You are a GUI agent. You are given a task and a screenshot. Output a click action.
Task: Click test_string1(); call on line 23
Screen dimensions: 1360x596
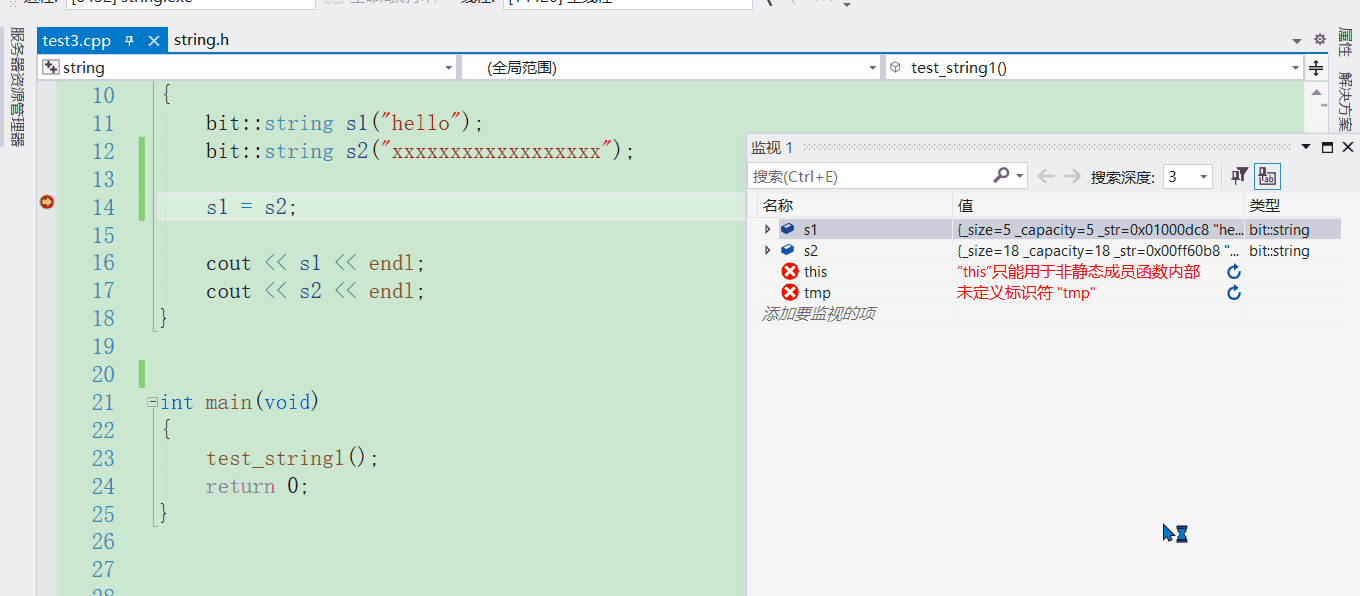coord(293,458)
